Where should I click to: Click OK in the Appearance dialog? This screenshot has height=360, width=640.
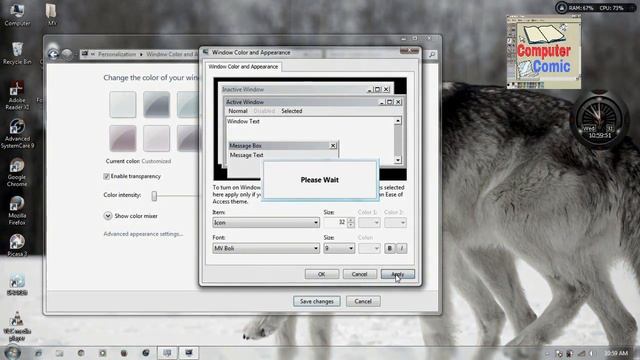[322, 274]
